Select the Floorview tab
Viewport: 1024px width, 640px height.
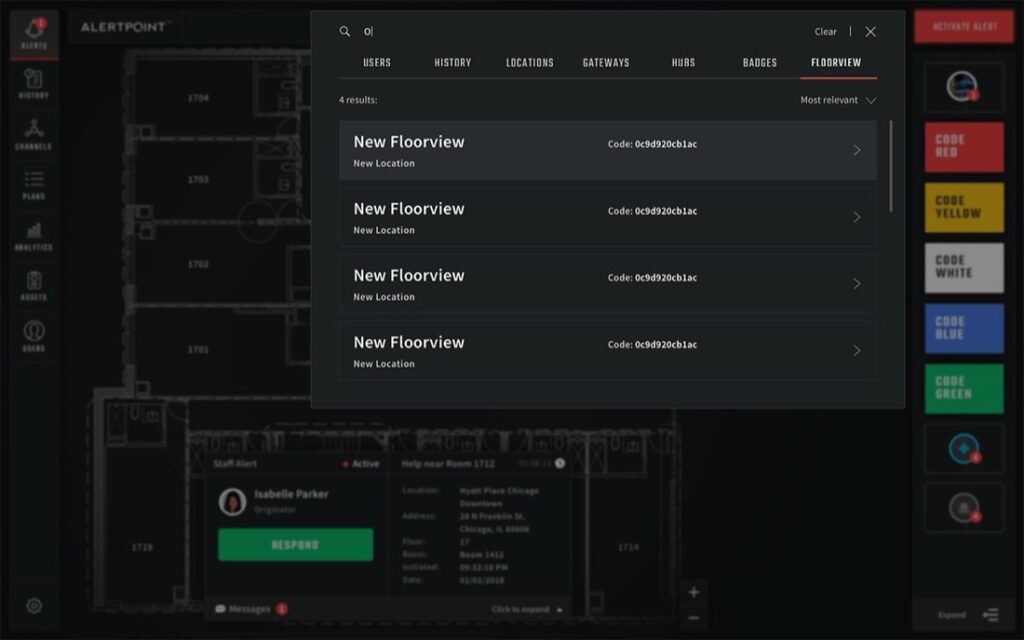[836, 63]
